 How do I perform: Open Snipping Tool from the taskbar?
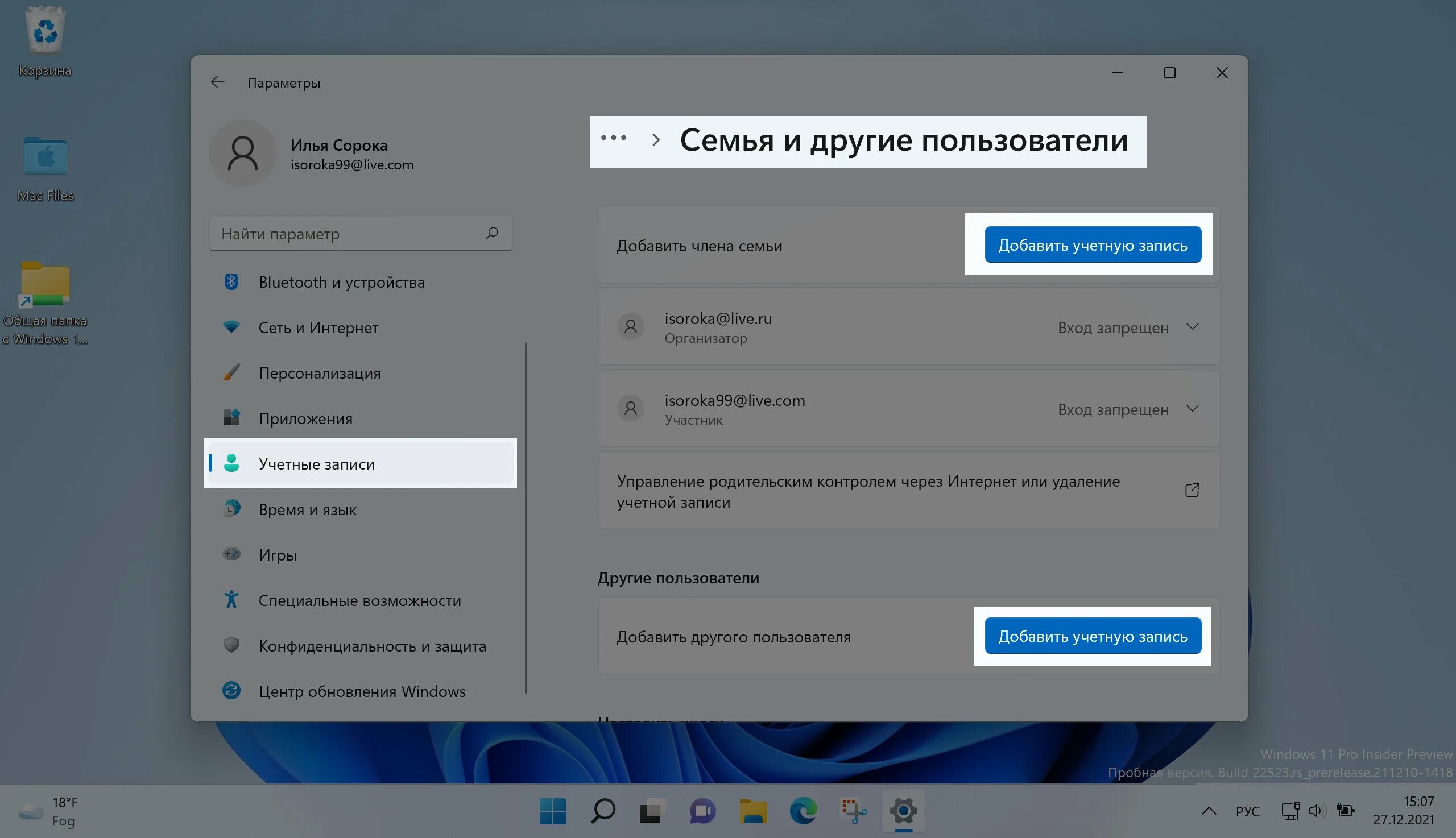click(853, 811)
